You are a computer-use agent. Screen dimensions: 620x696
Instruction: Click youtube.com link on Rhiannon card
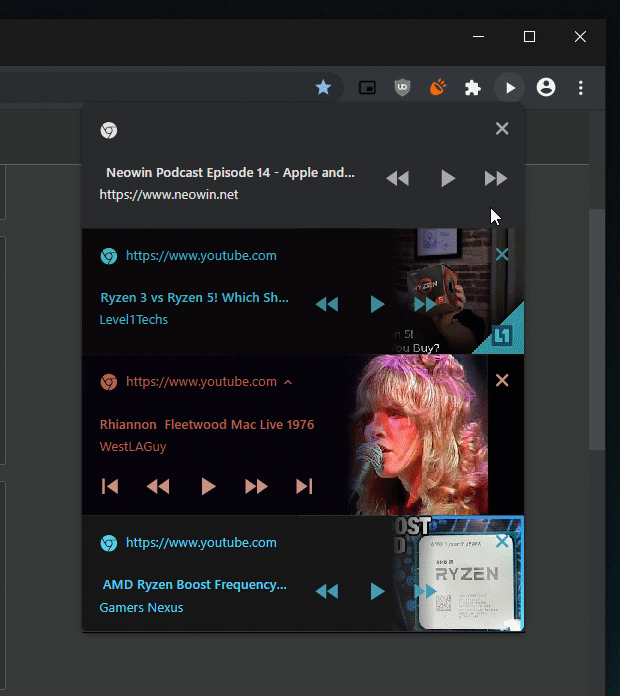201,382
